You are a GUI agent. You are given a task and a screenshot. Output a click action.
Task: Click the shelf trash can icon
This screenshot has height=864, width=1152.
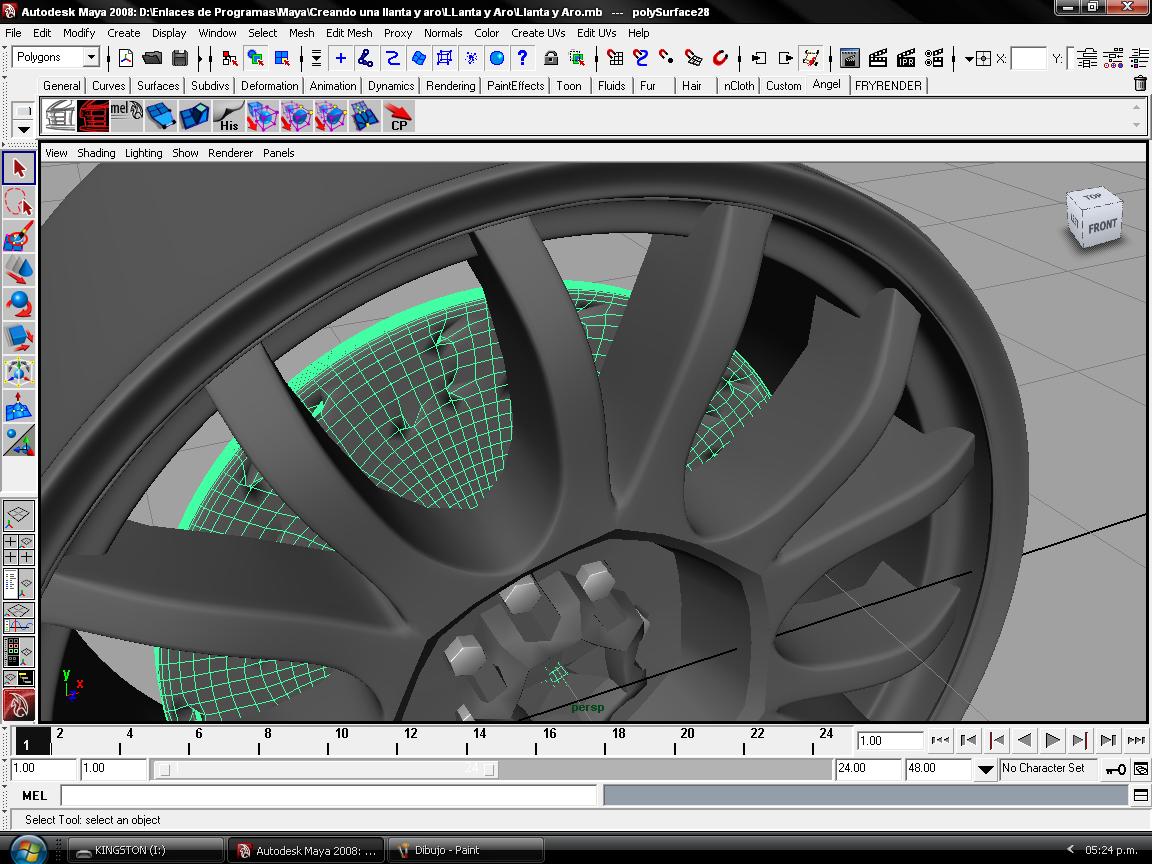[x=1140, y=84]
